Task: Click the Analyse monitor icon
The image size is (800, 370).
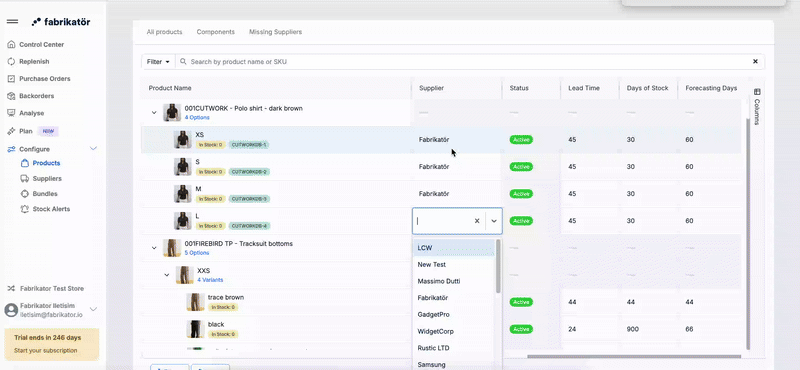Action: [11, 113]
